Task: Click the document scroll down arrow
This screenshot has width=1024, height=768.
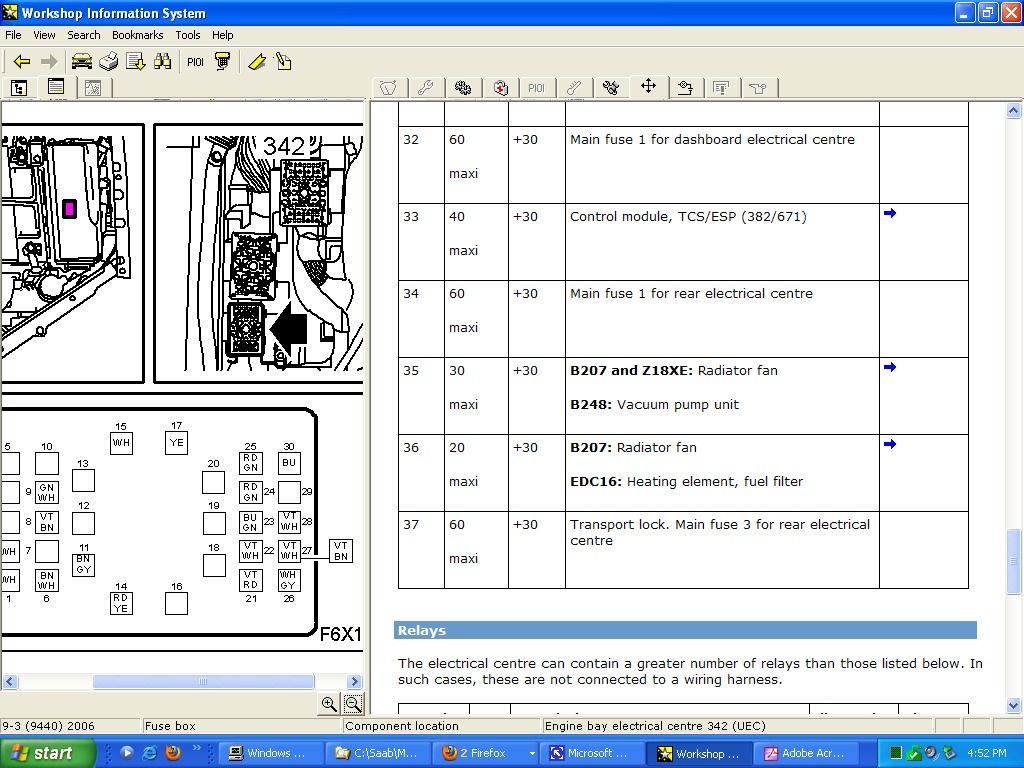Action: pyautogui.click(x=1013, y=705)
